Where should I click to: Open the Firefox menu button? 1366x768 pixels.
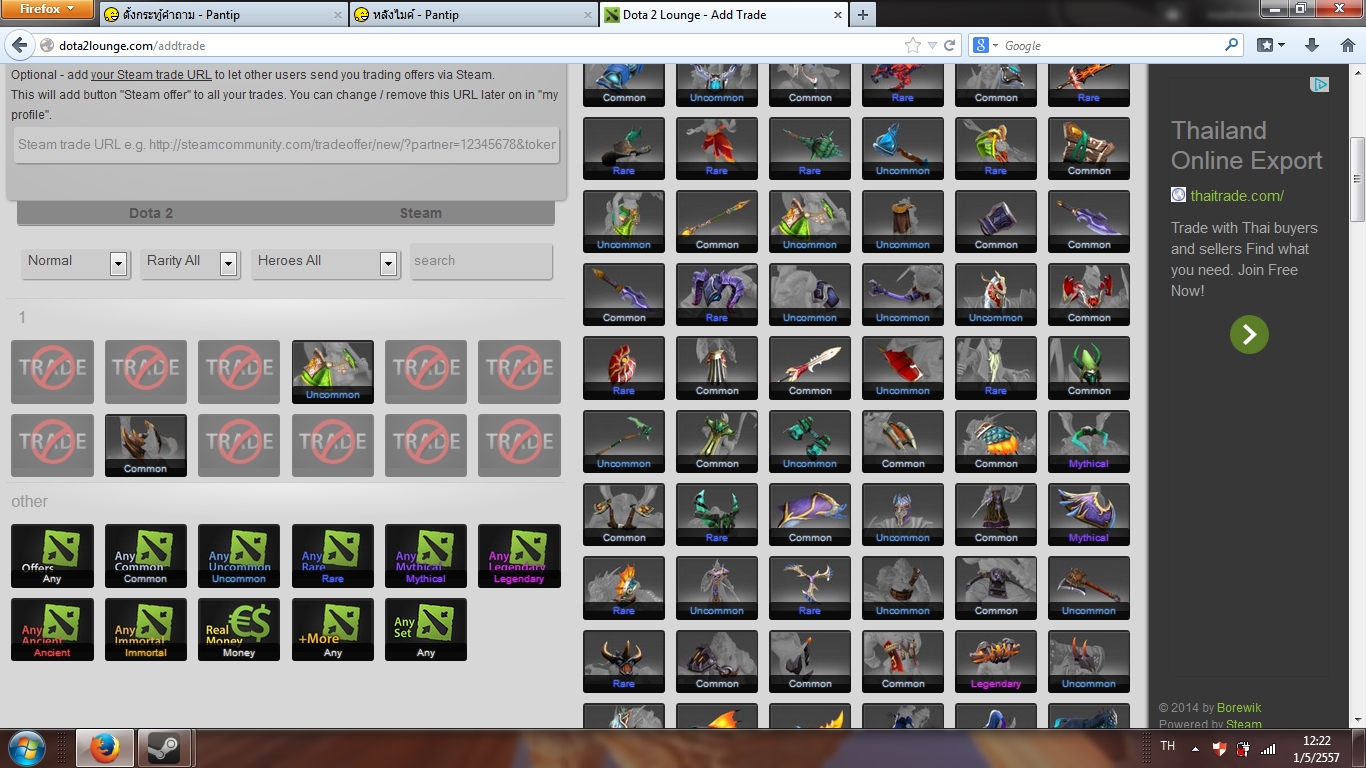point(48,9)
